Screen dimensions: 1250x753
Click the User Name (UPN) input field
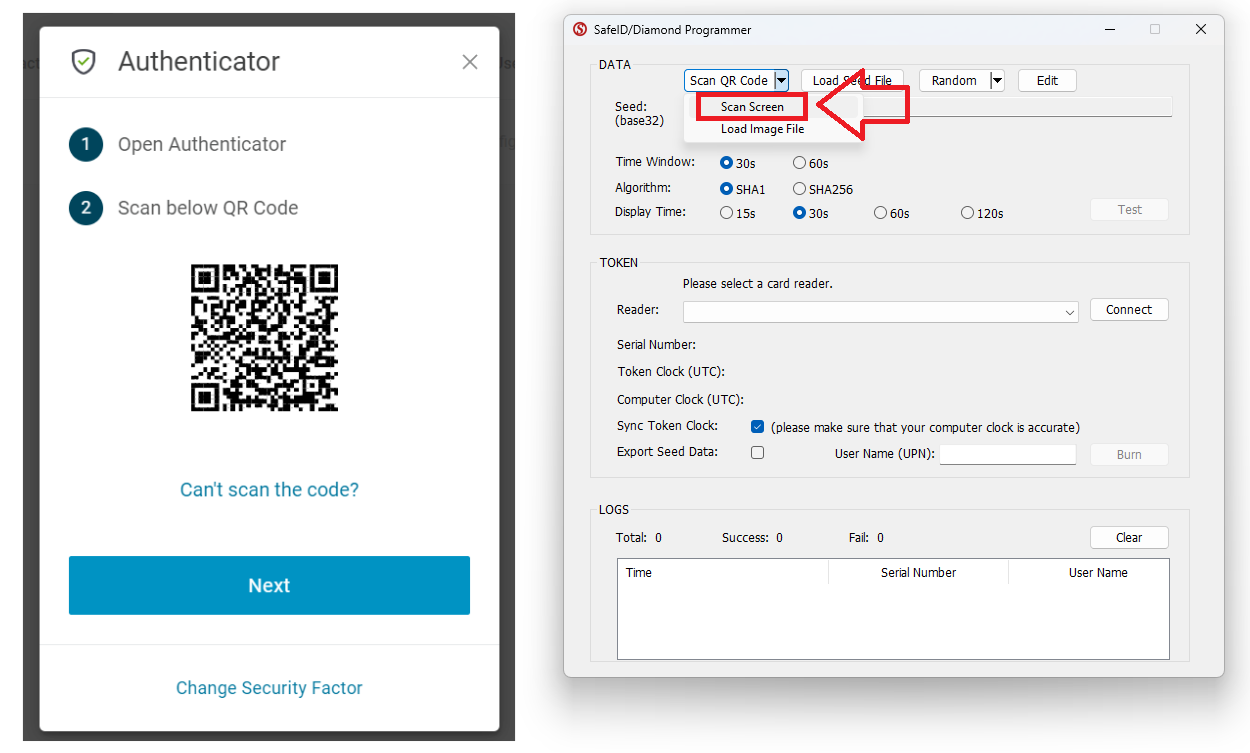tap(1007, 455)
